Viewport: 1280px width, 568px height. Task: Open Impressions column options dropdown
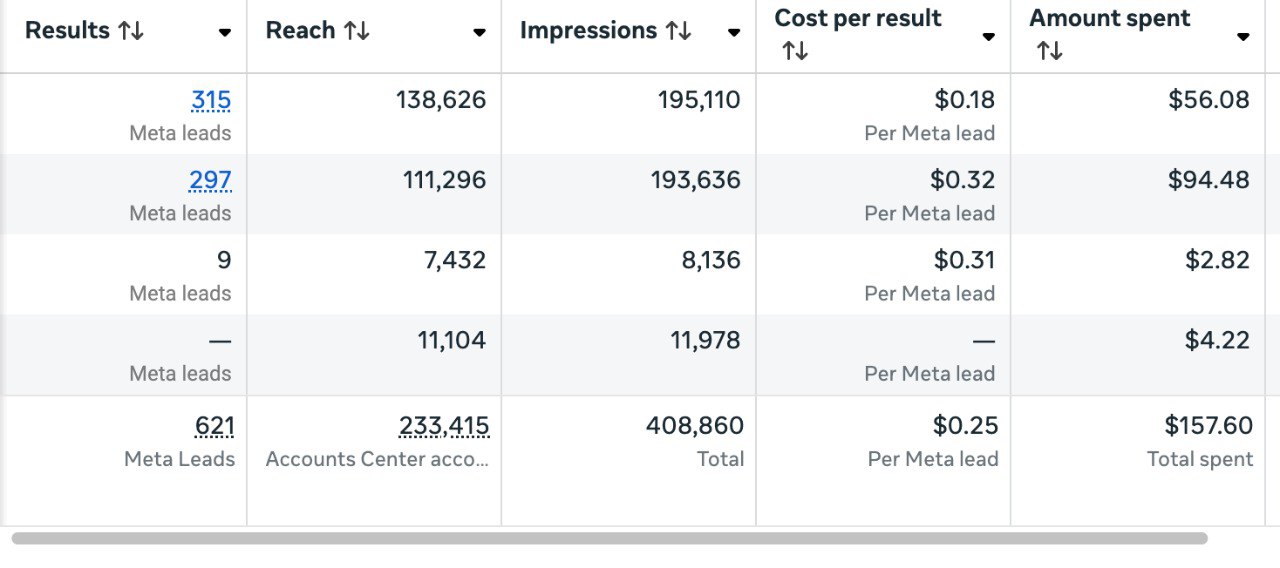[x=734, y=33]
